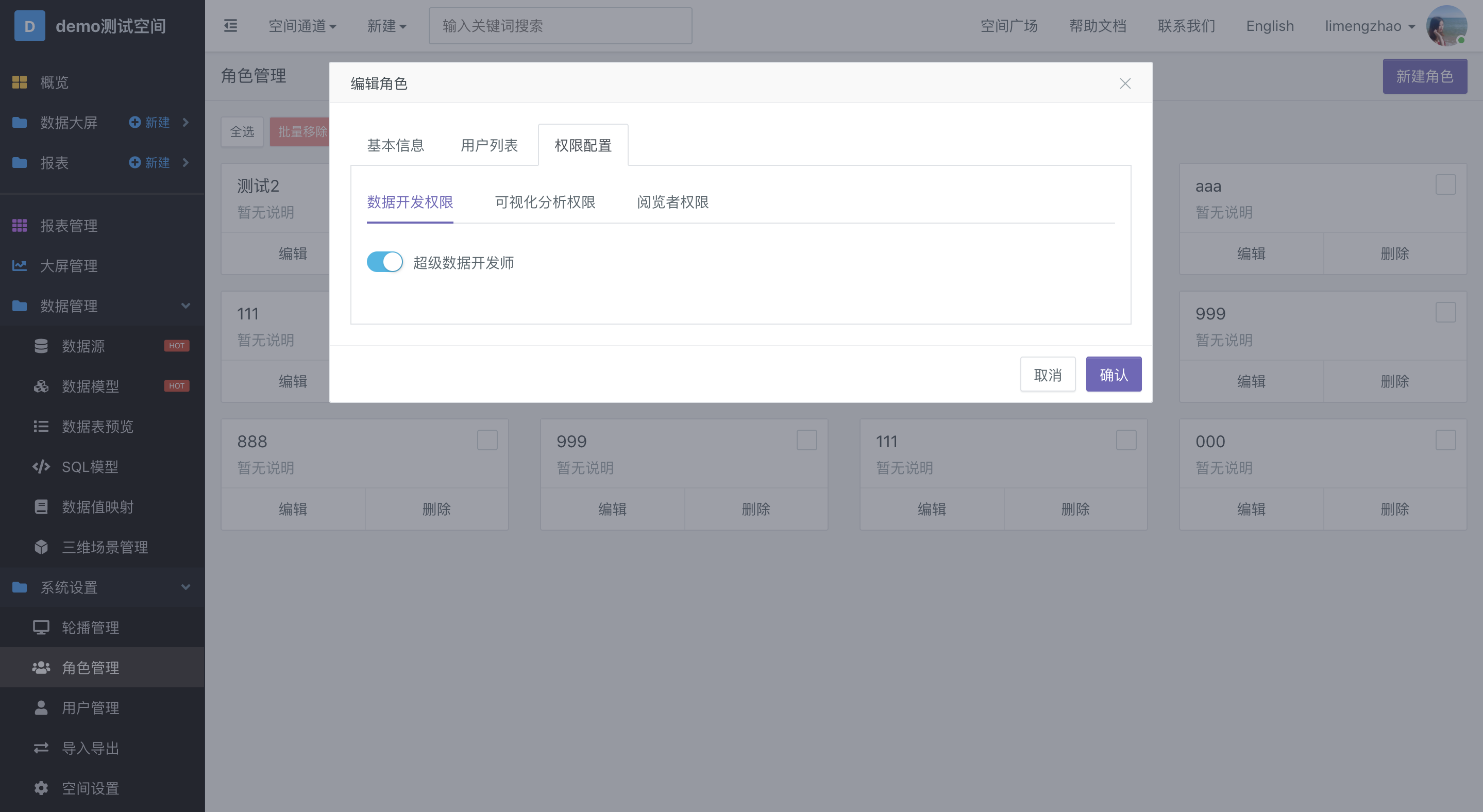Screen dimensions: 1483x812
Task: Collapse the 数据管理 section chevron
Action: [x=186, y=306]
